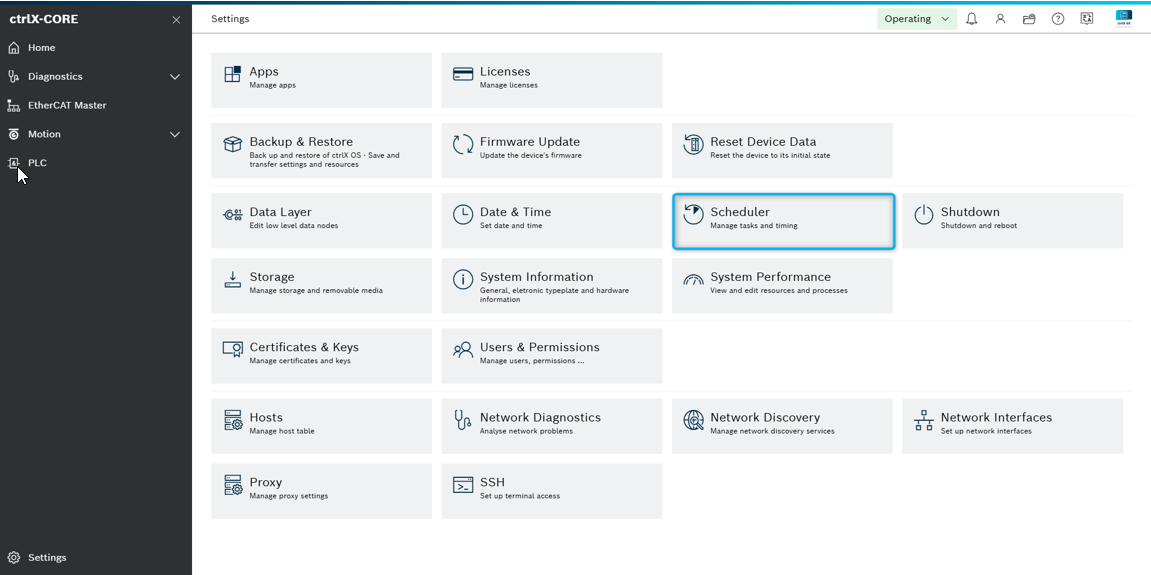Open the Operating mode dropdown

pos(916,19)
